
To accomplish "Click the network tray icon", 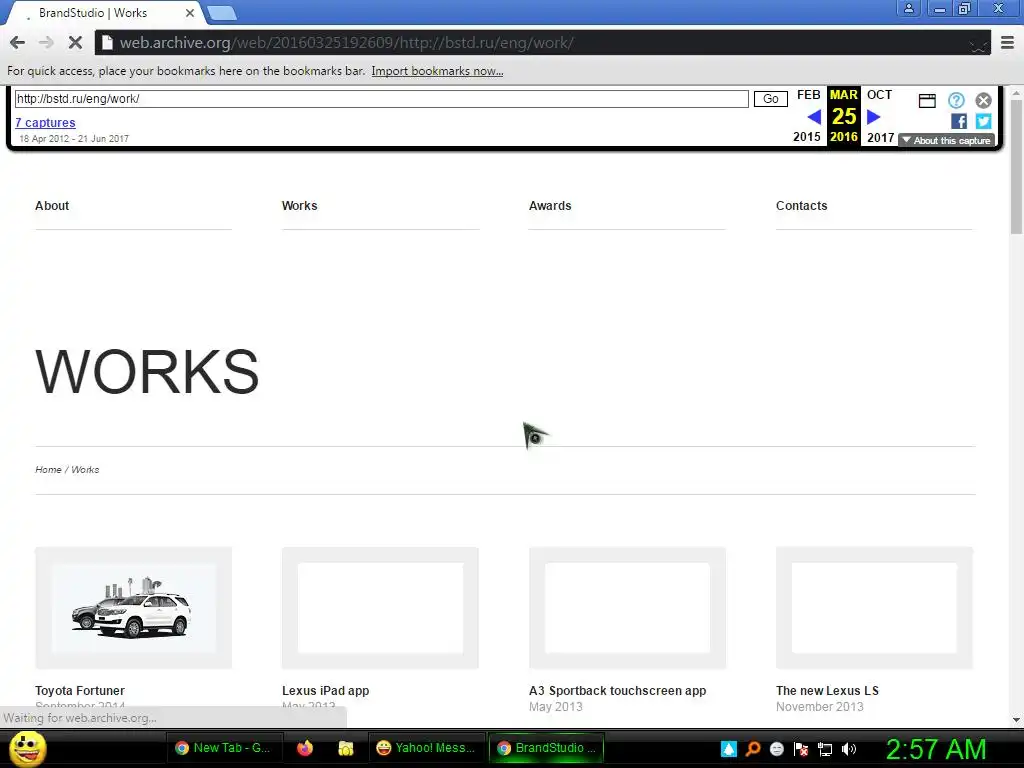I will (825, 749).
